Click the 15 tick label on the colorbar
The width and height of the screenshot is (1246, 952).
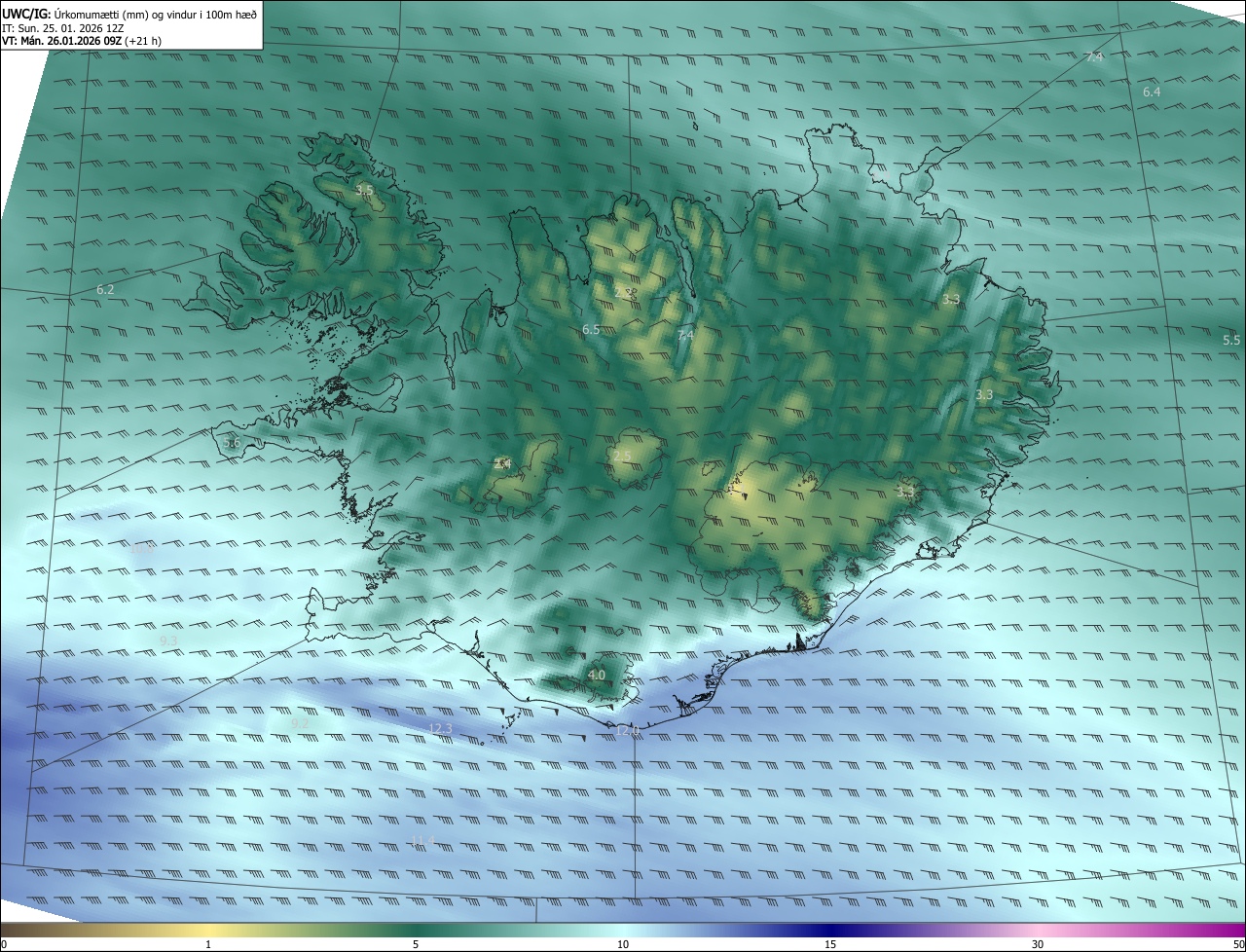(830, 944)
